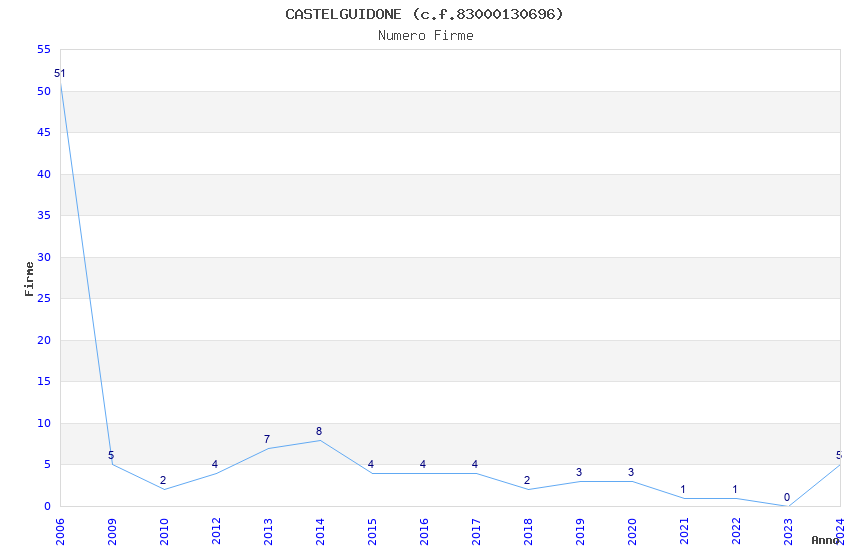The width and height of the screenshot is (850, 550).
Task: Select the y-axis tick label 50
Action: click(x=44, y=91)
